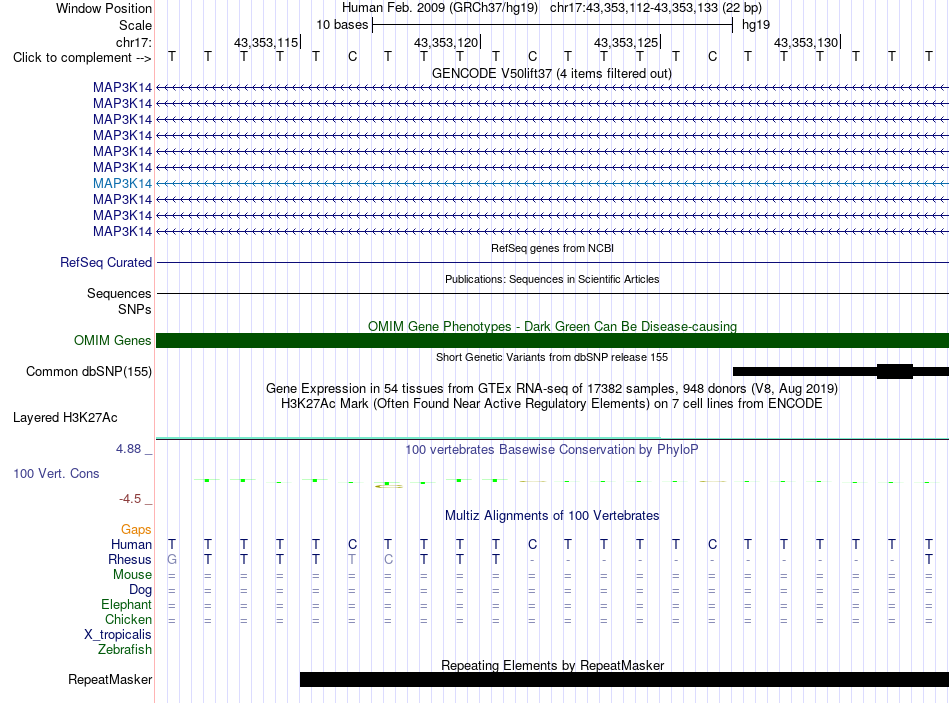Open the OMIM Gene Phenotypes track title
950x703 pixels.
pyautogui.click(x=552, y=326)
